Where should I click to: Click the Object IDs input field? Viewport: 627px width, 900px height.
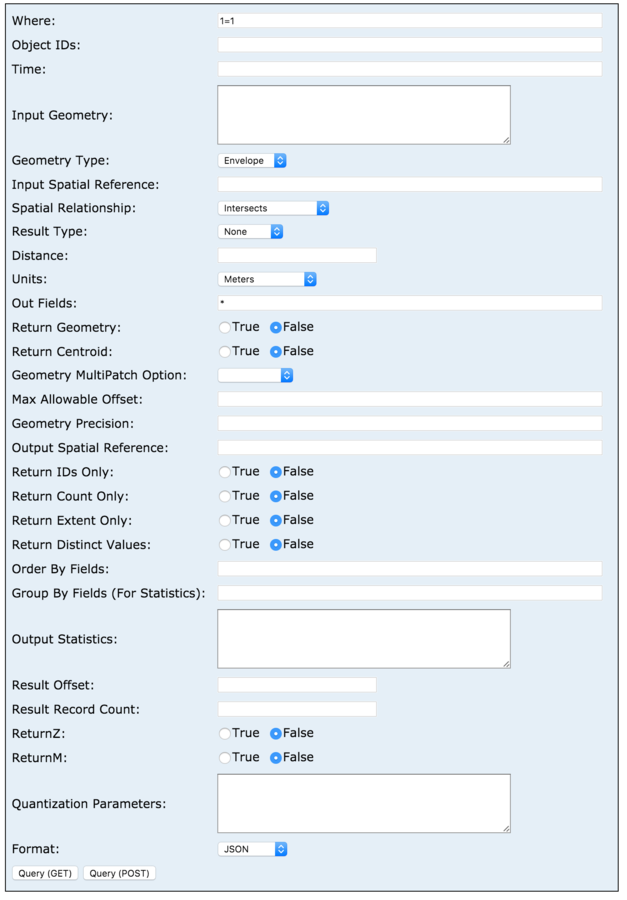click(x=409, y=45)
